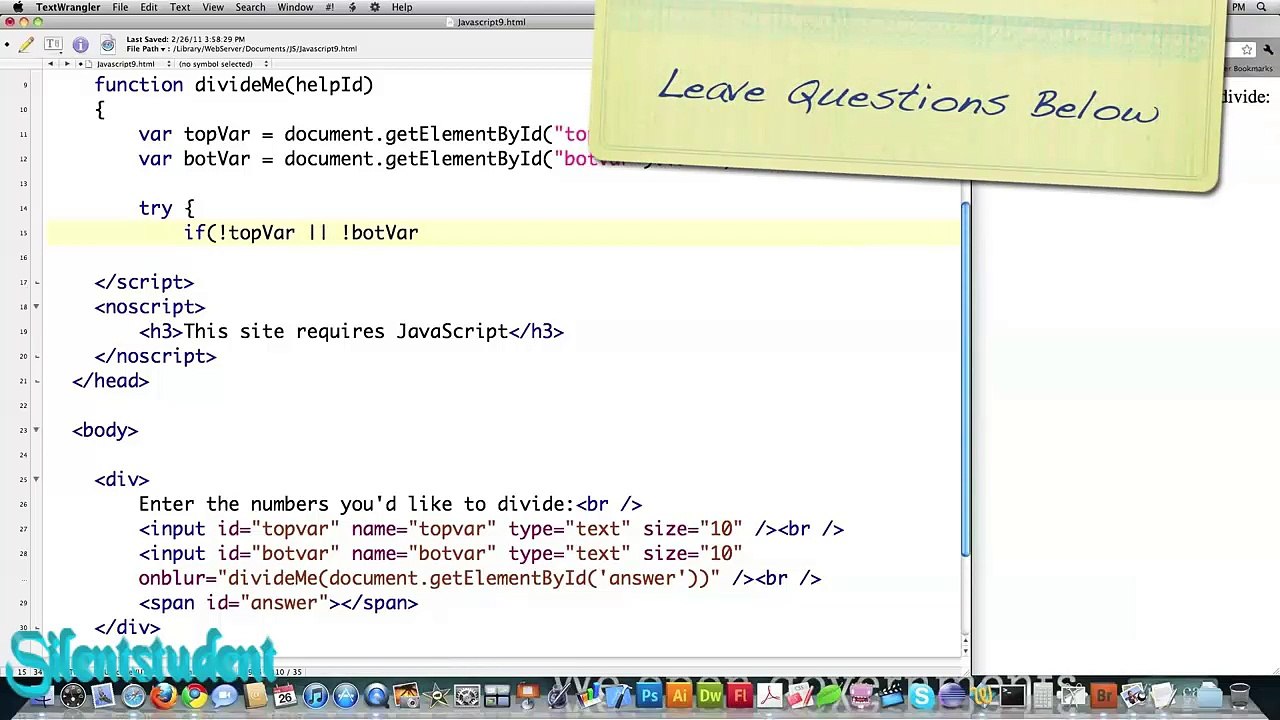Open Skype from the Dock

coord(922,696)
